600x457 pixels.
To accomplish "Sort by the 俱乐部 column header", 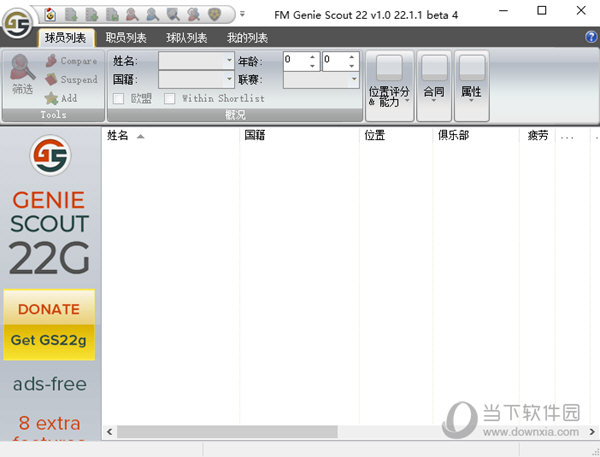I will pyautogui.click(x=476, y=135).
